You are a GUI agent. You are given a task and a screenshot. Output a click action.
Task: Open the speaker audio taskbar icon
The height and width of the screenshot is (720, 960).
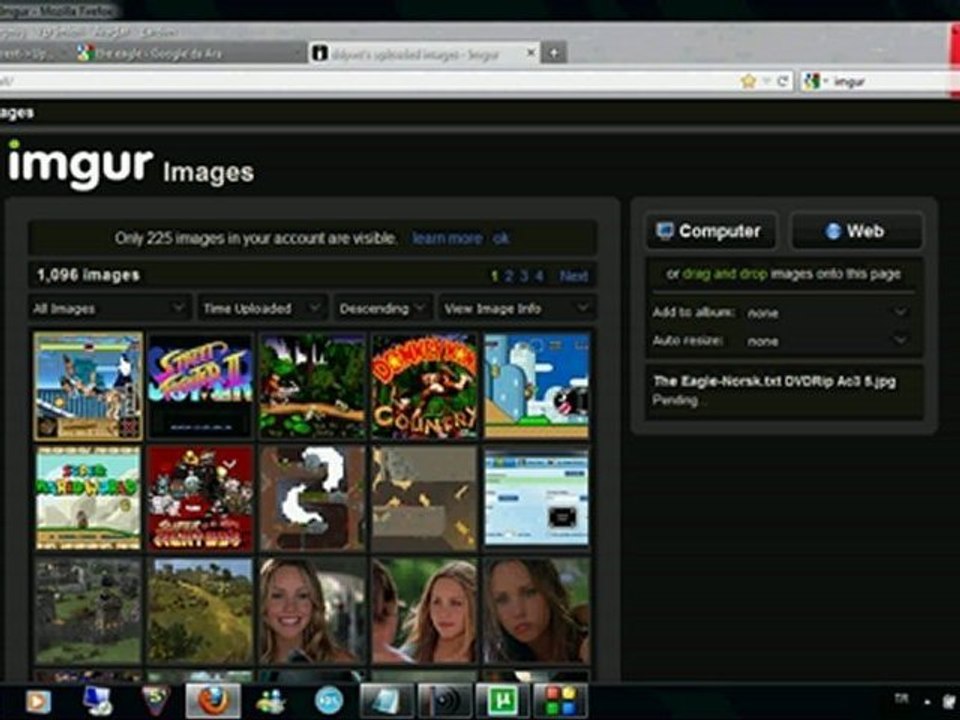pos(444,701)
